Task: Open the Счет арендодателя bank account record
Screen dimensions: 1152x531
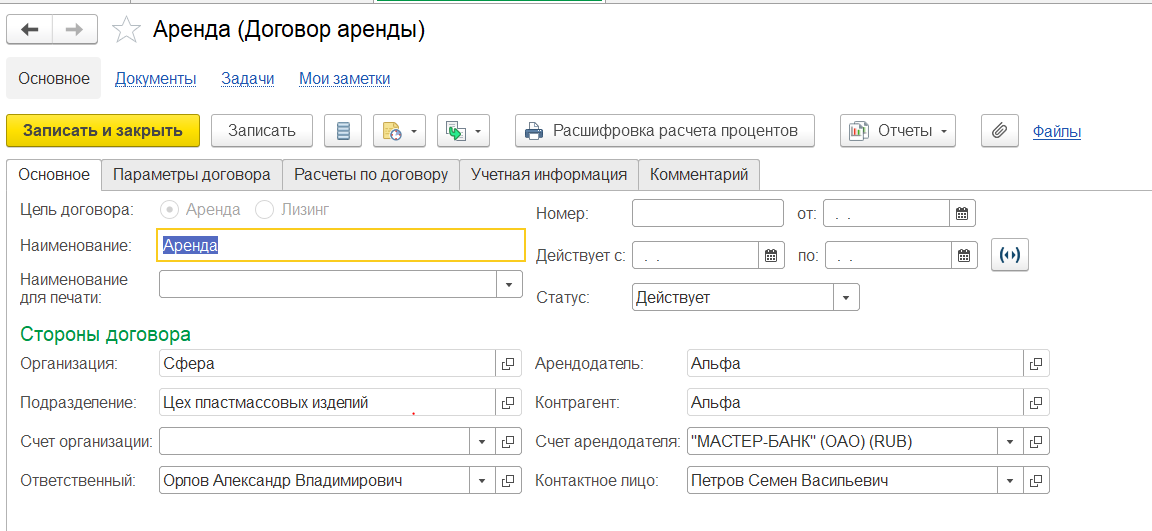Action: click(1037, 442)
